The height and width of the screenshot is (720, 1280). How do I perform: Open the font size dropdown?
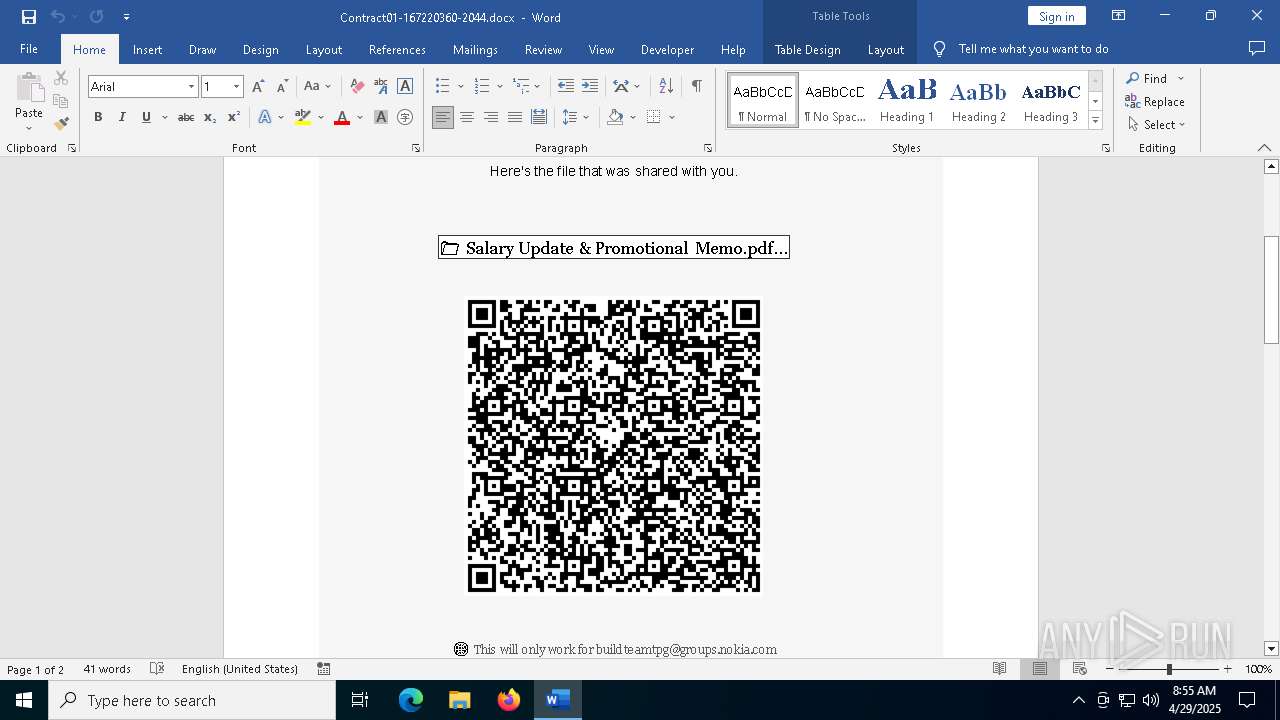click(x=236, y=87)
